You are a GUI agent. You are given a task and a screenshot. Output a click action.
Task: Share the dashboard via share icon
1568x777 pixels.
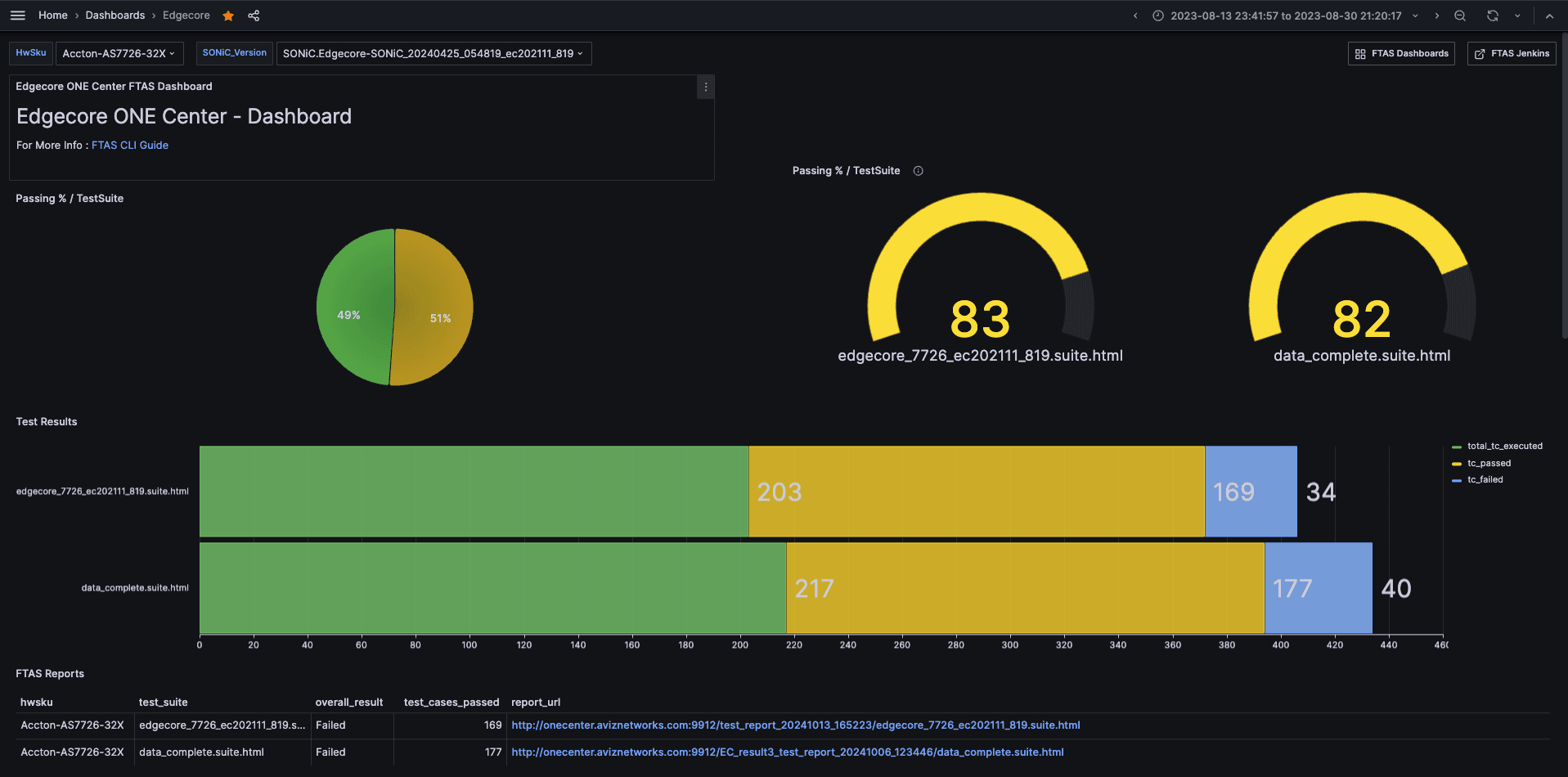coord(254,16)
